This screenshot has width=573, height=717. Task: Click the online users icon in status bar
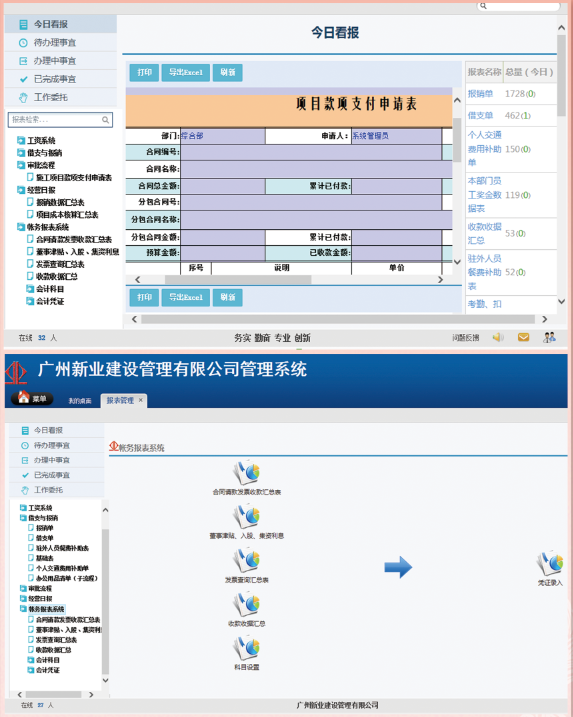pos(549,337)
